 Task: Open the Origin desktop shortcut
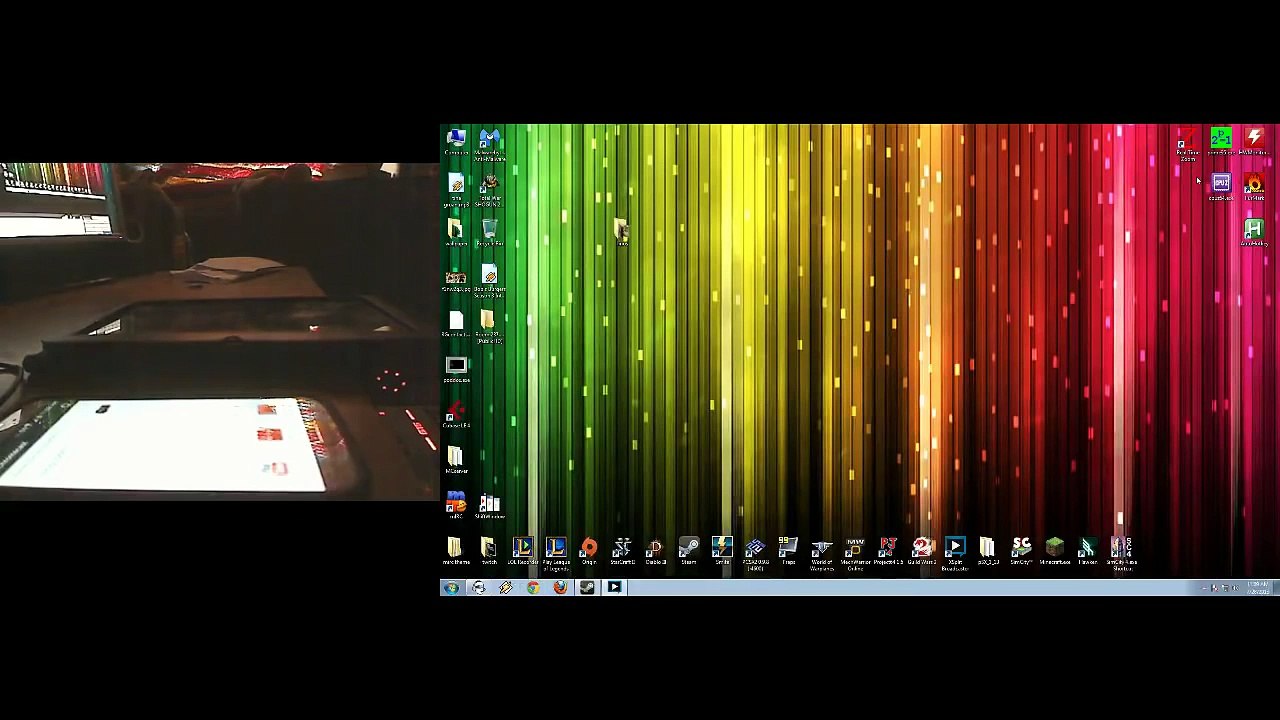coord(589,550)
